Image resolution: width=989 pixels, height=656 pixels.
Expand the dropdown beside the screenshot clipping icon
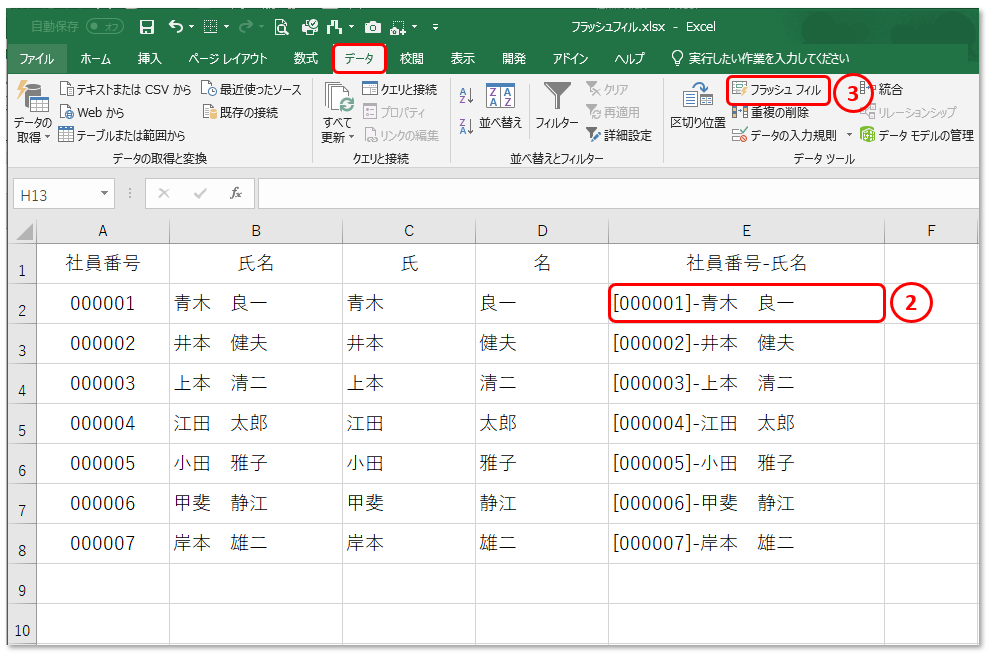414,27
